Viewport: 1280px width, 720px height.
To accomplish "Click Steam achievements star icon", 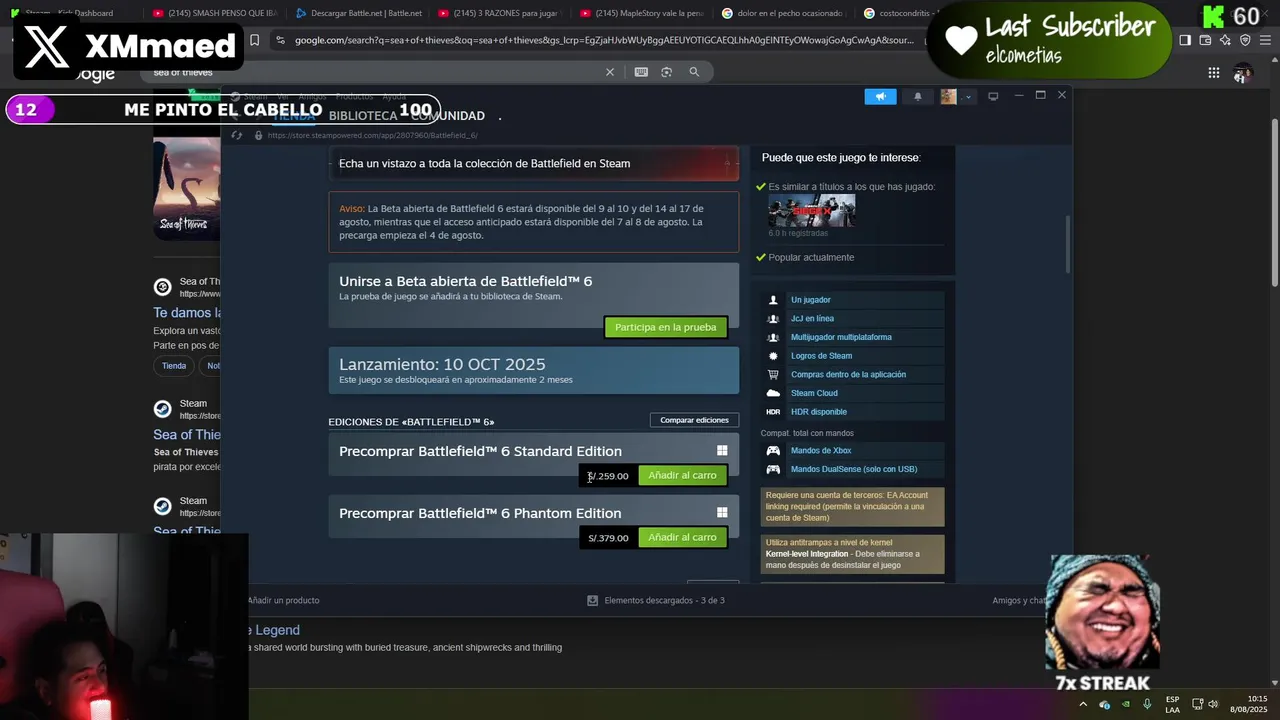I will pos(773,356).
